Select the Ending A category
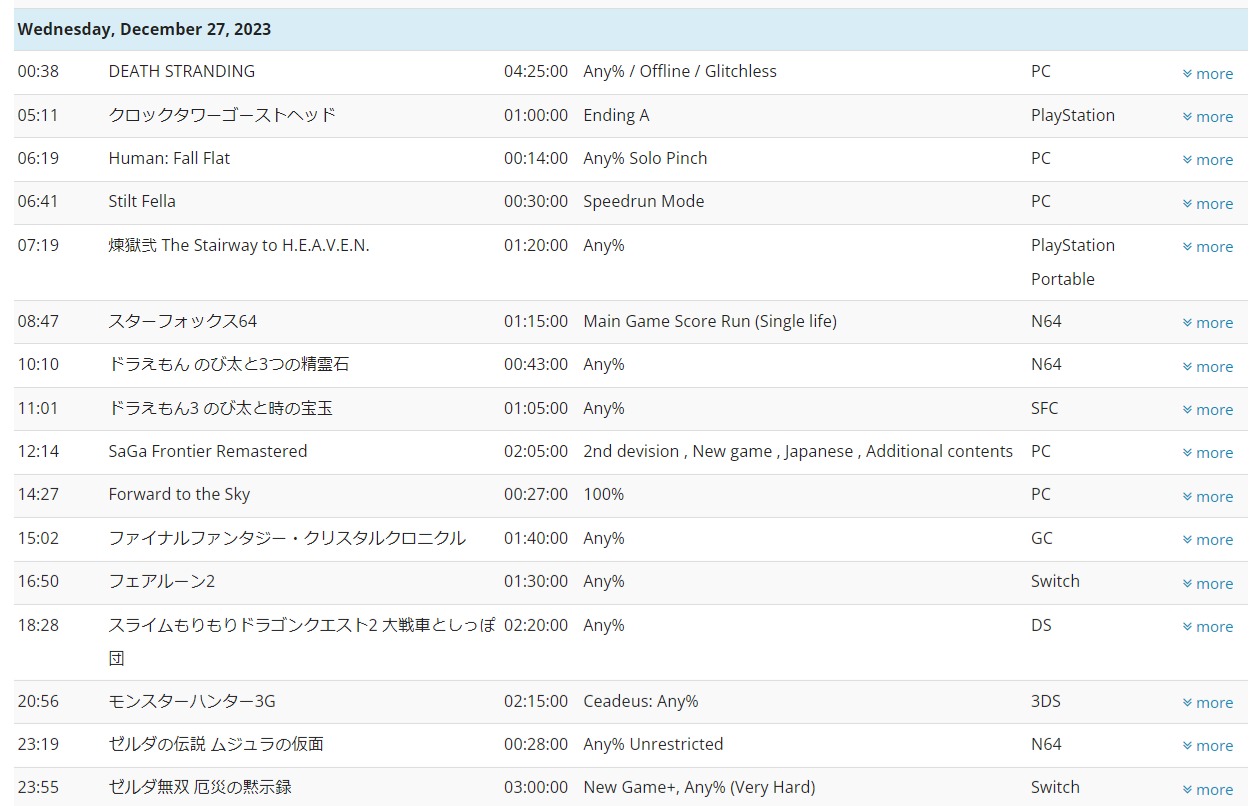The height and width of the screenshot is (806, 1254). click(616, 115)
